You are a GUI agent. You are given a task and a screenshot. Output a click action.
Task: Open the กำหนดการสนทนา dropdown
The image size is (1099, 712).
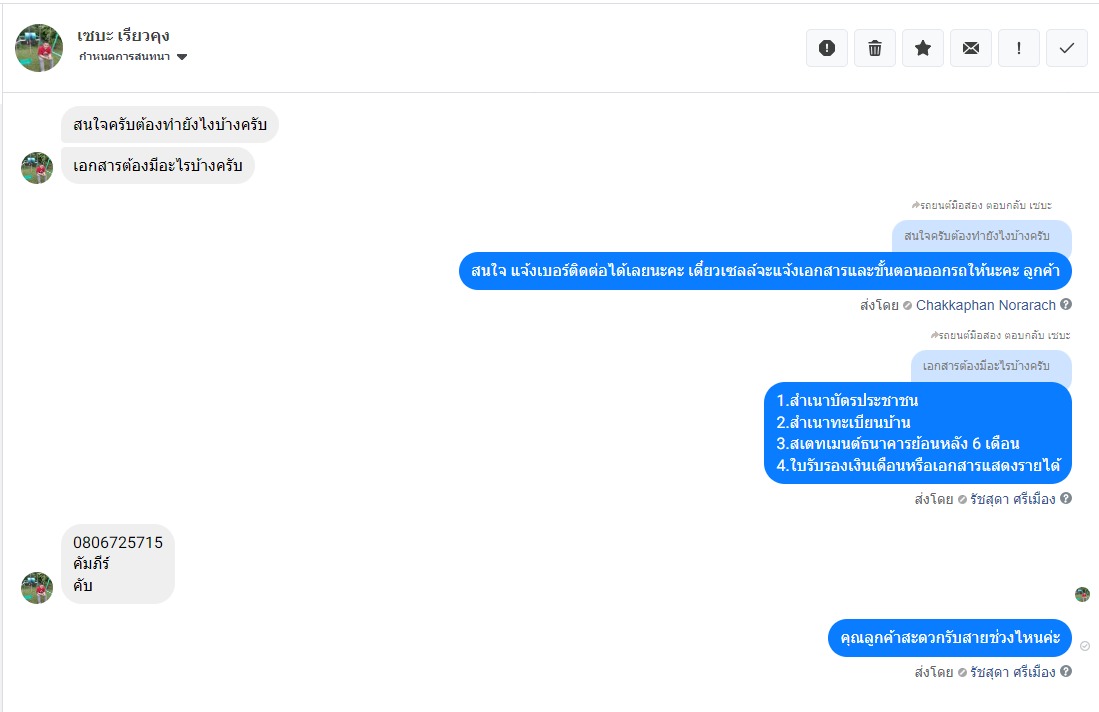(x=133, y=57)
